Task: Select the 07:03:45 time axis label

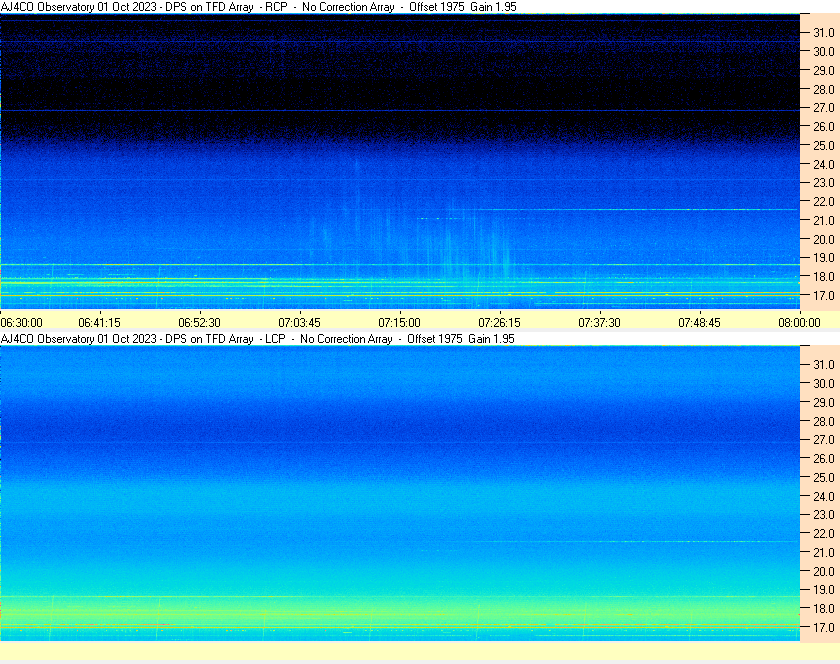Action: pyautogui.click(x=299, y=323)
